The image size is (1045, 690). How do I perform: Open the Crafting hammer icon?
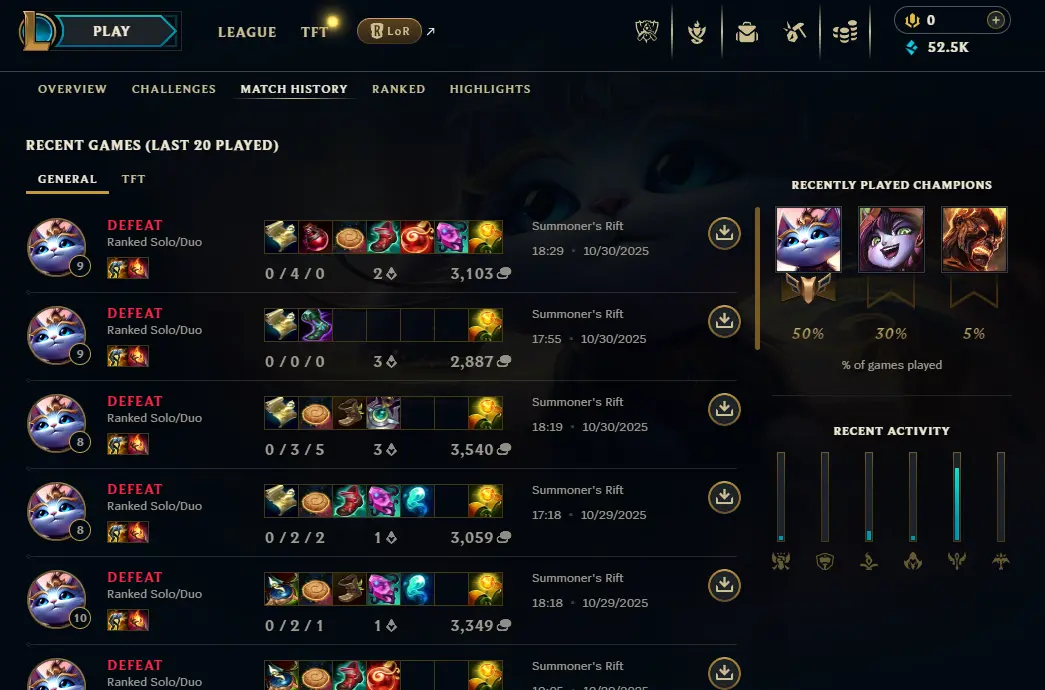(x=794, y=31)
